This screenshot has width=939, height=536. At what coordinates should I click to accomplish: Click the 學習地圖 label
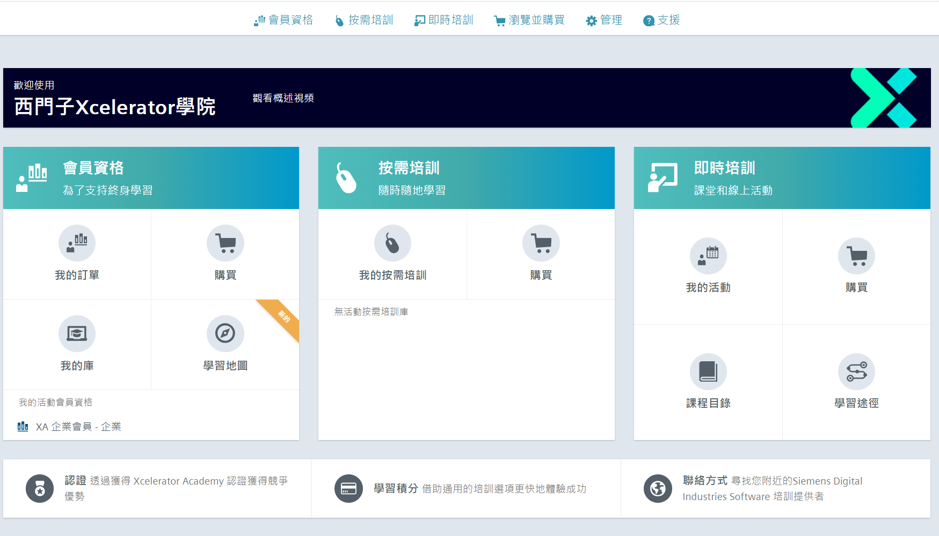[x=225, y=366]
